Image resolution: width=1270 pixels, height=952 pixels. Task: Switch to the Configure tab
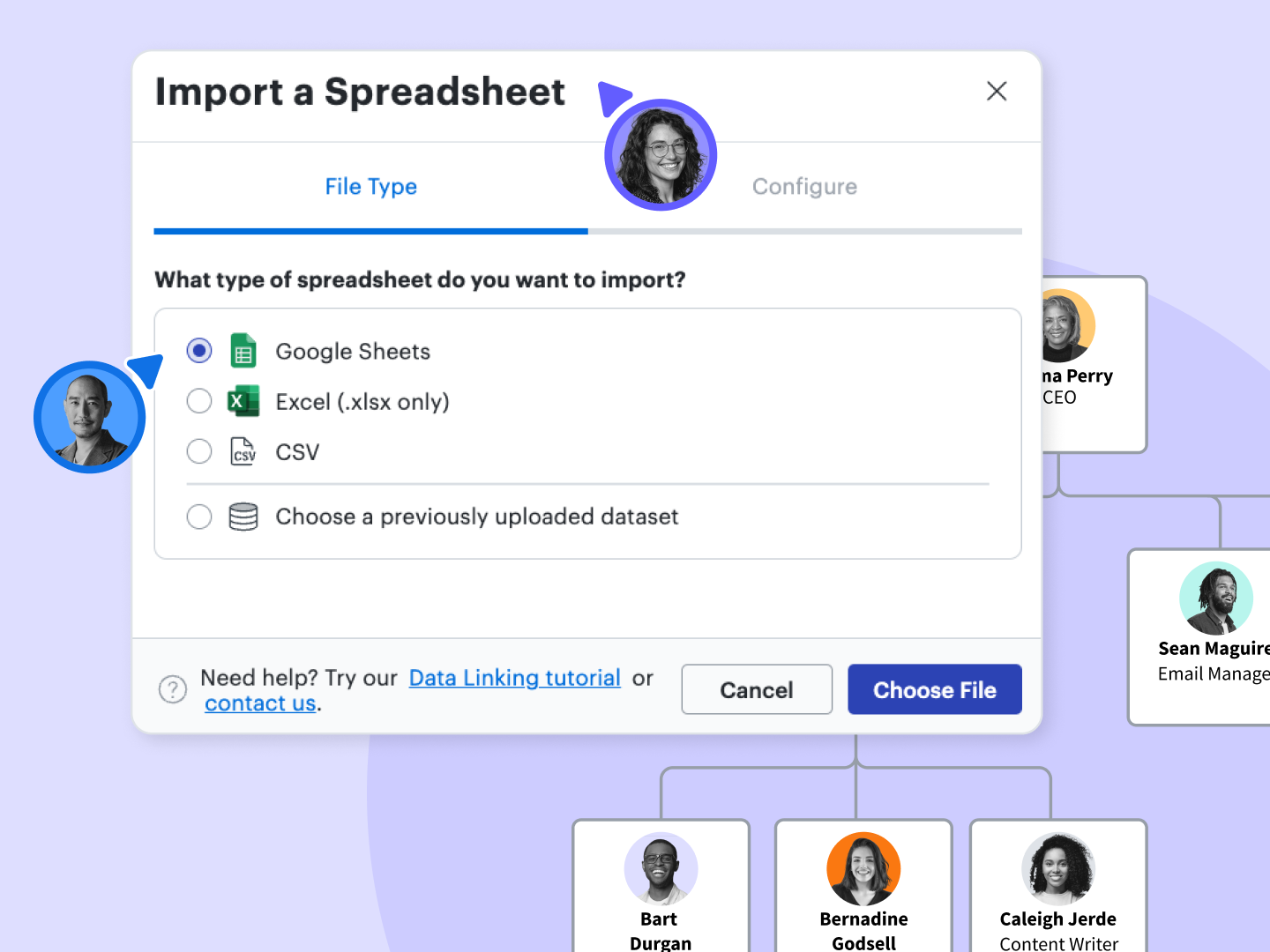(804, 187)
